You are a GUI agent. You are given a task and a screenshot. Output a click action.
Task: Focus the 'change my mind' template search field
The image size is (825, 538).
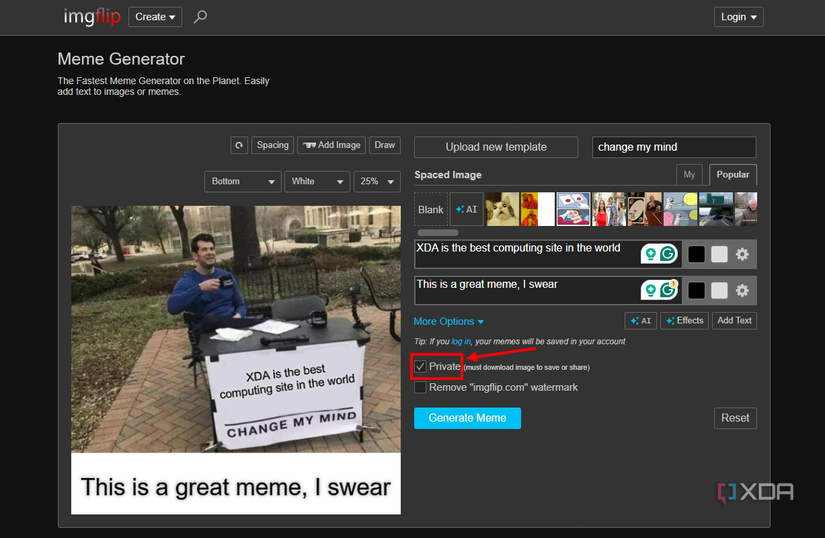674,147
